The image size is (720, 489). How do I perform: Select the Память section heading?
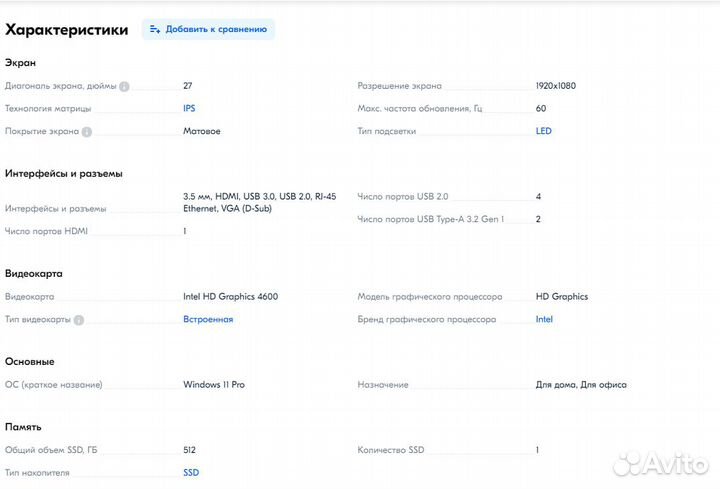click(x=23, y=427)
